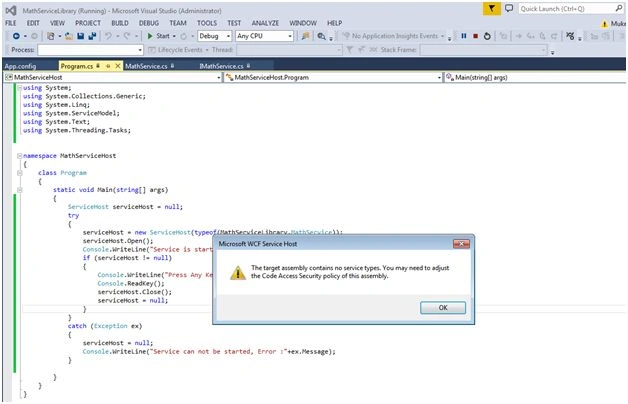Expand the Any CPU platform dropdown
Screen dimensions: 628x404
290,36
